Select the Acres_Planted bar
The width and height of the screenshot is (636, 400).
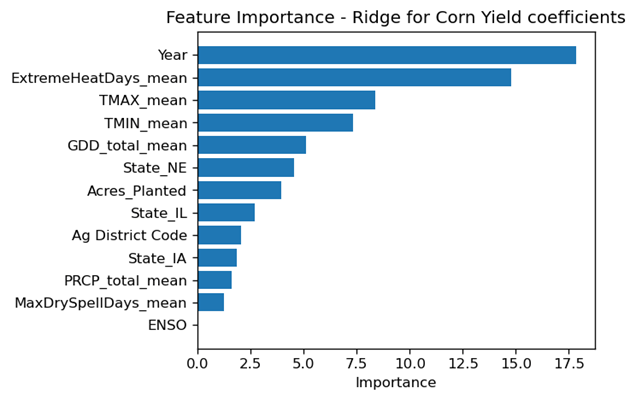tap(239, 190)
